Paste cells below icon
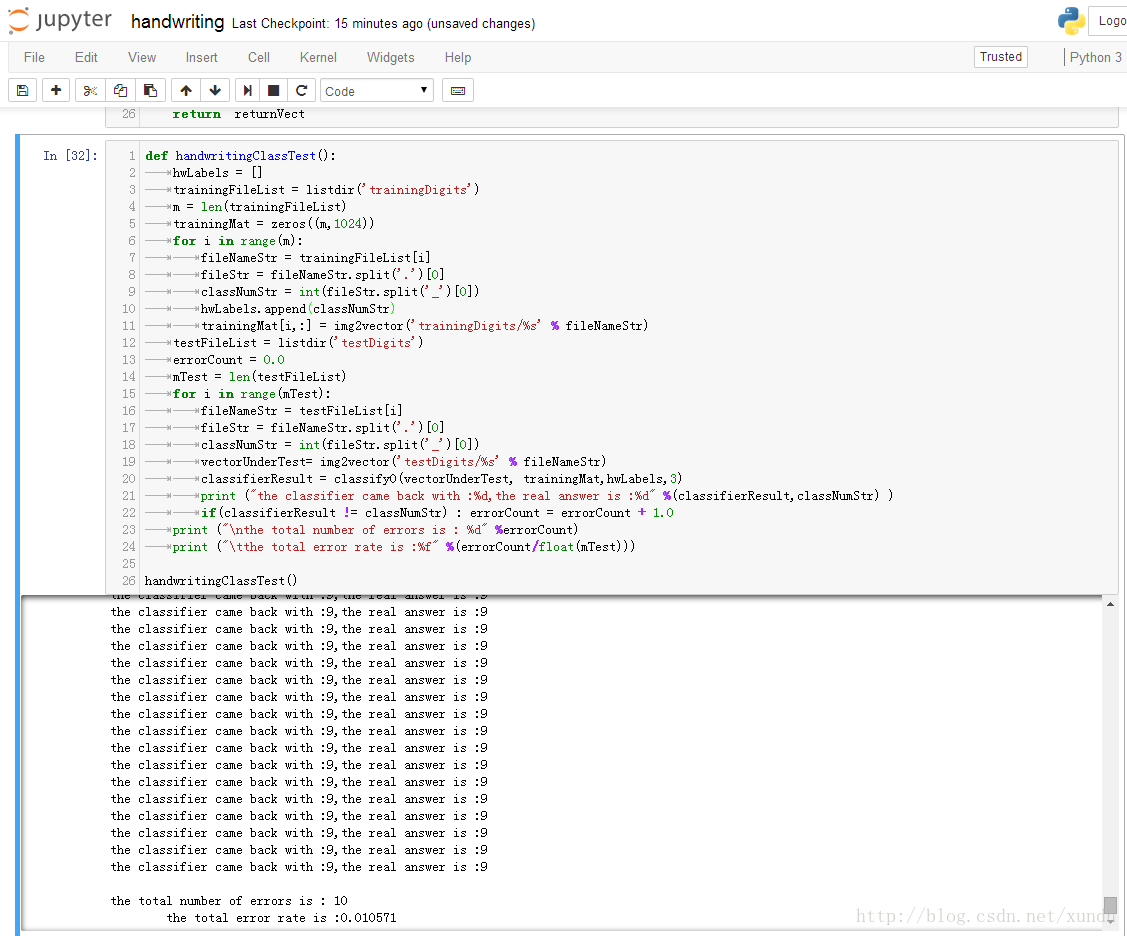The image size is (1127, 936). point(150,91)
